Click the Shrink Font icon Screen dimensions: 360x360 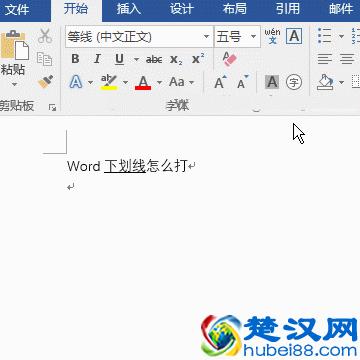[243, 82]
